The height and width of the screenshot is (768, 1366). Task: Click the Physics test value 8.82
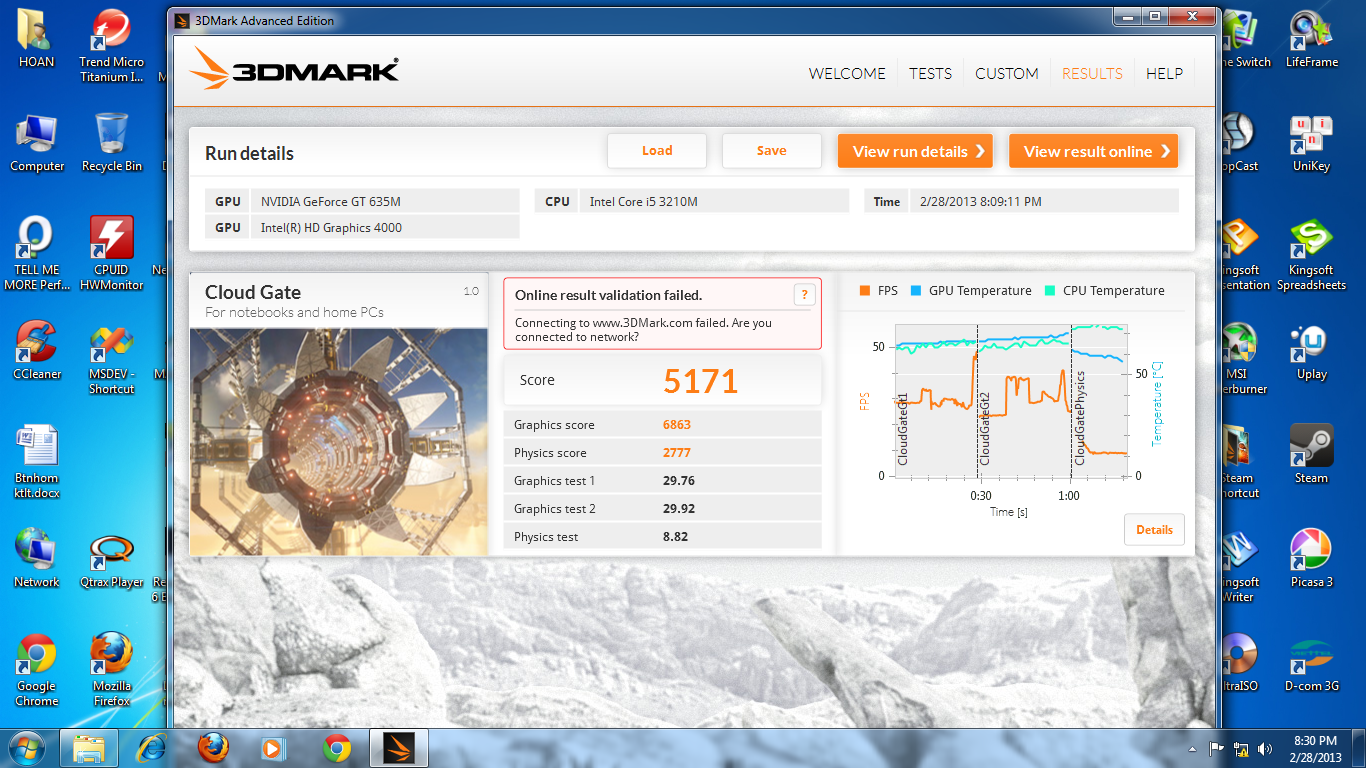(675, 537)
